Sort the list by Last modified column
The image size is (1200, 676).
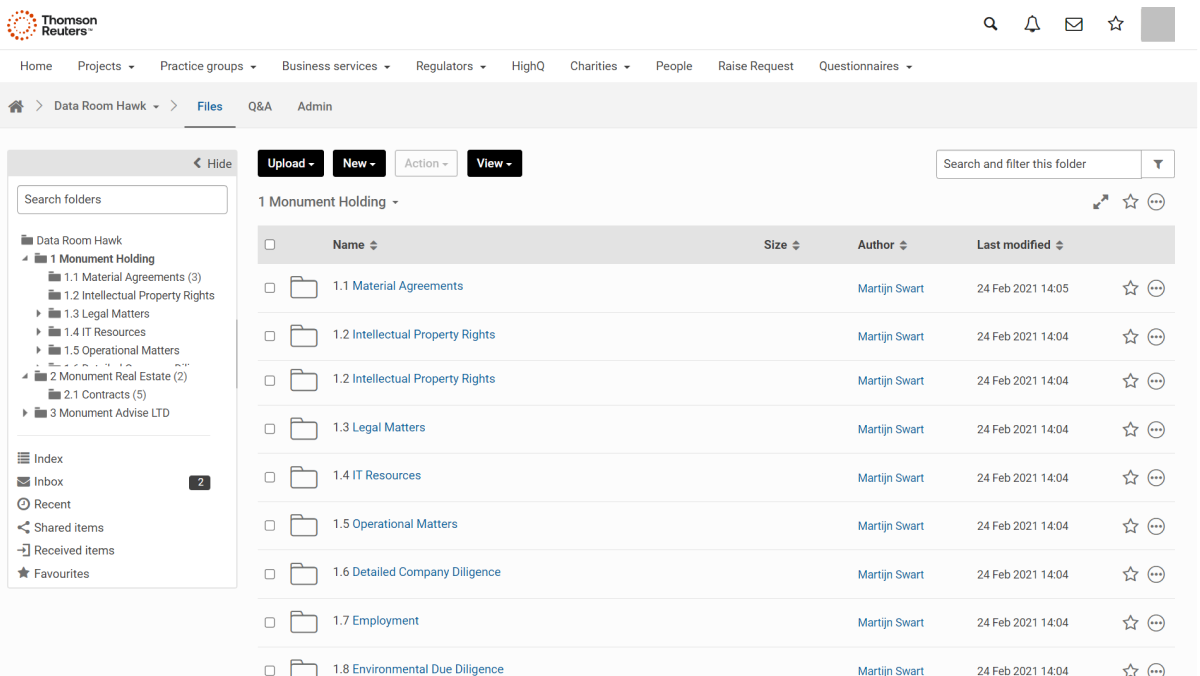tap(1020, 245)
